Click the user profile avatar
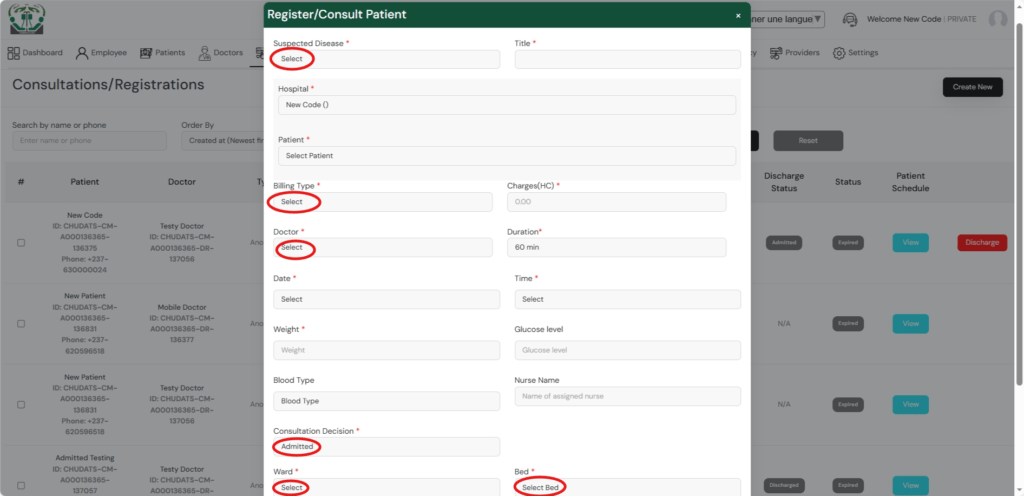1024x496 pixels. (x=997, y=19)
